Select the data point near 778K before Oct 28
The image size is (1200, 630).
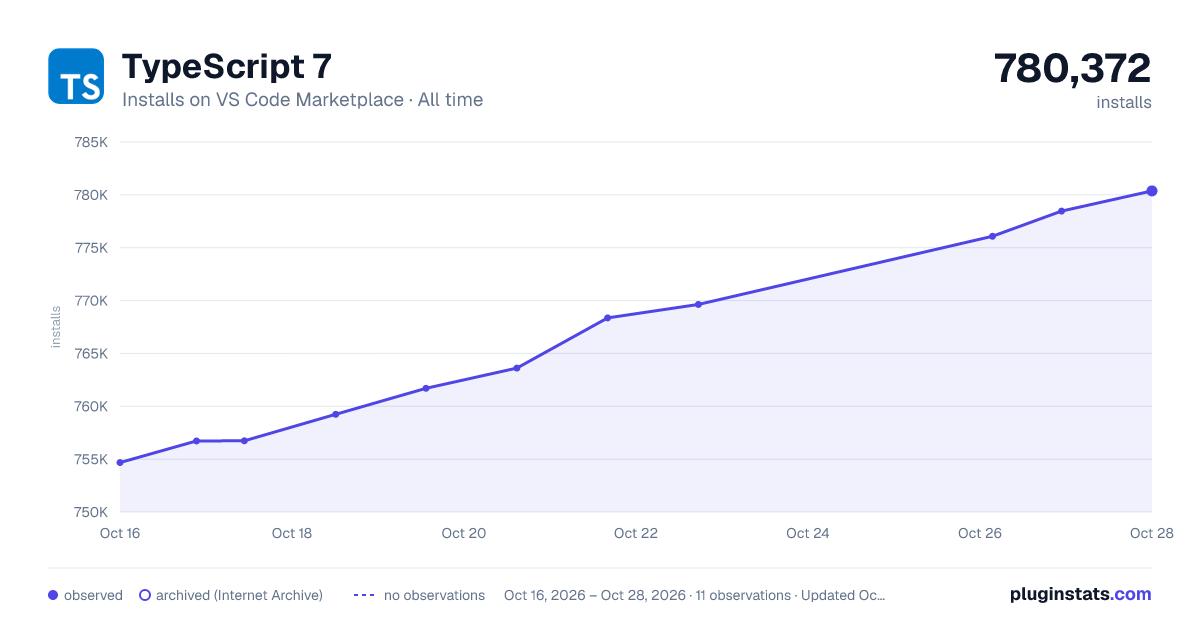click(x=1061, y=211)
